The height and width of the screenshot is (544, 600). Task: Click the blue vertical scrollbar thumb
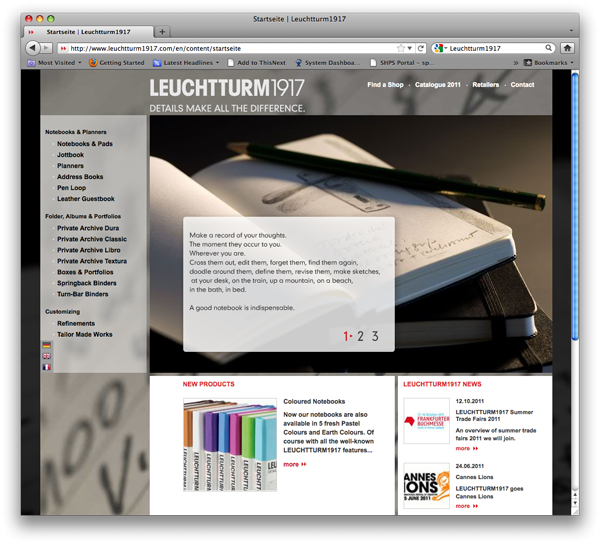575,206
